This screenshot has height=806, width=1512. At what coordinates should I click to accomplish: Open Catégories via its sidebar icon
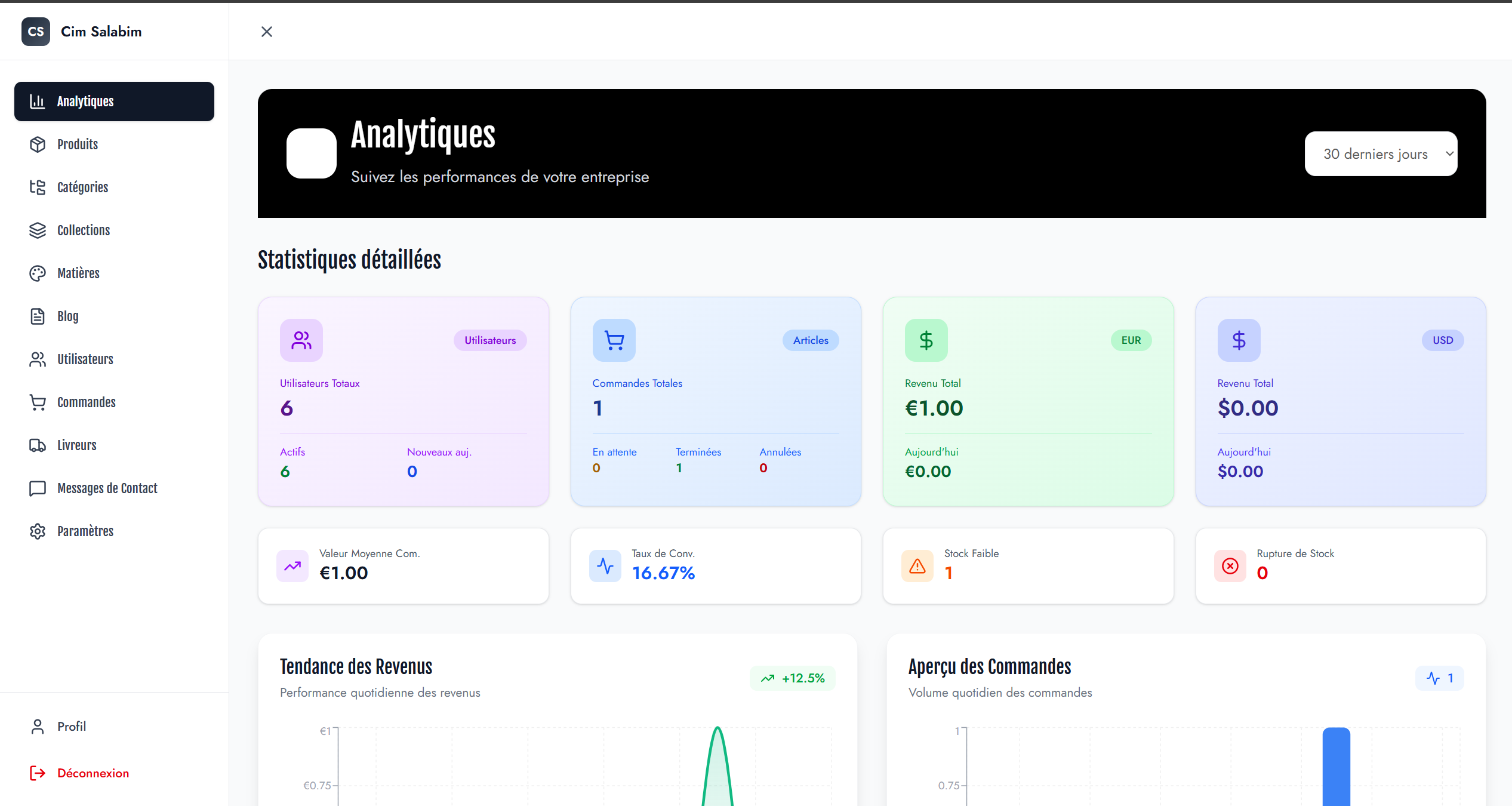pyautogui.click(x=38, y=187)
